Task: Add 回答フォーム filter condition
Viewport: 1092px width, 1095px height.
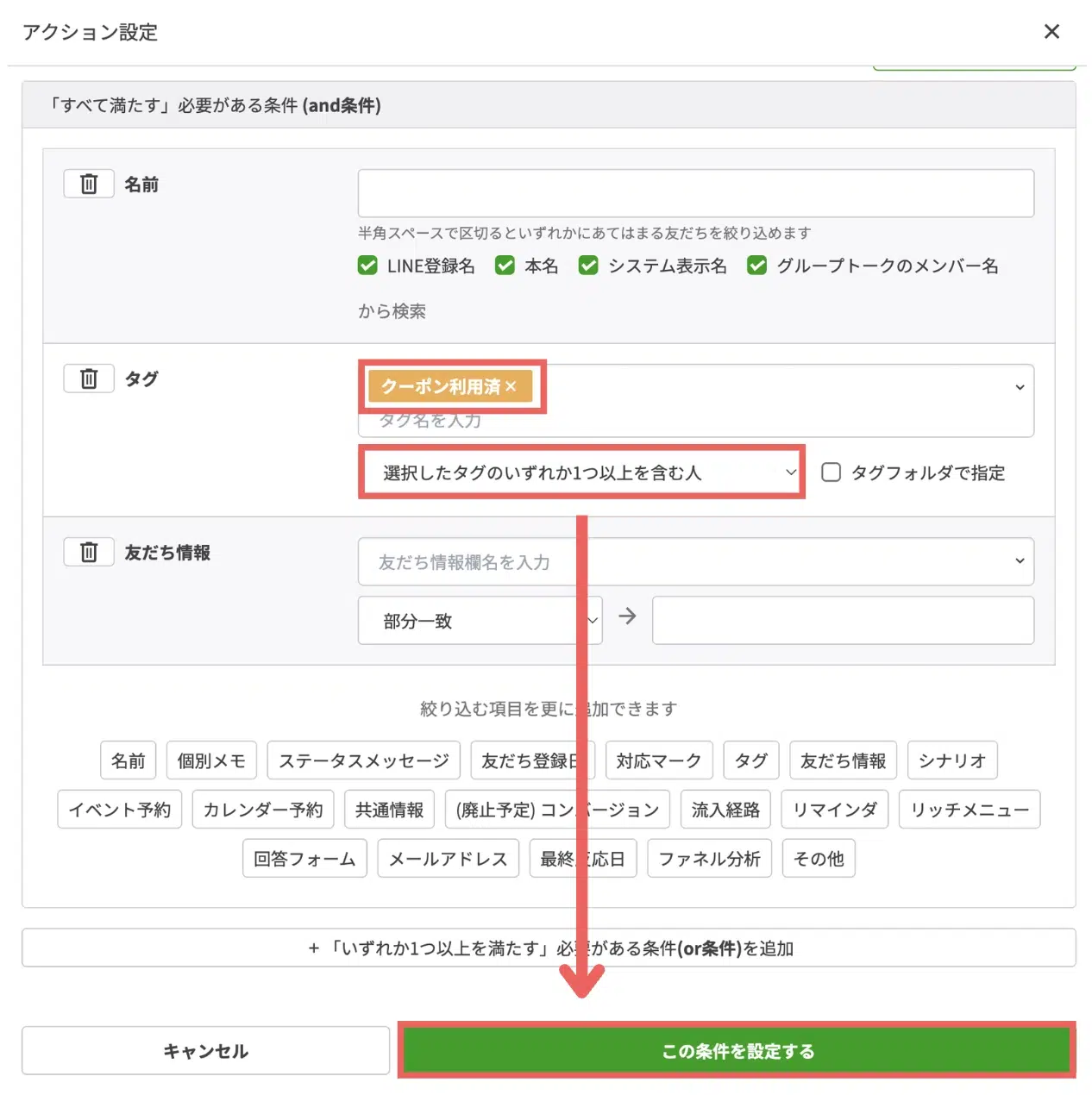Action: [x=304, y=859]
